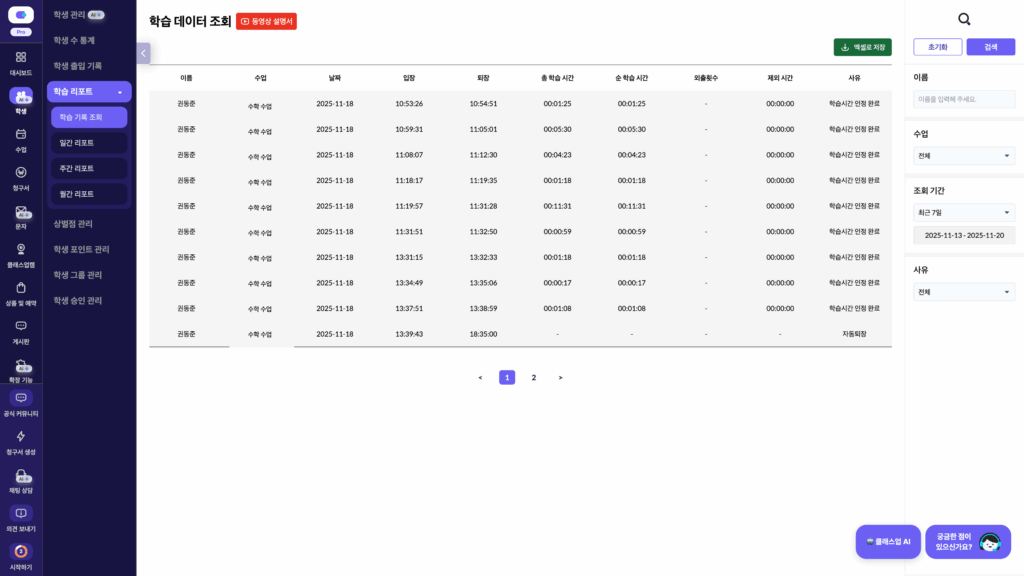This screenshot has width=1024, height=576.
Task: Select the 문자 message icon
Action: tap(21, 212)
